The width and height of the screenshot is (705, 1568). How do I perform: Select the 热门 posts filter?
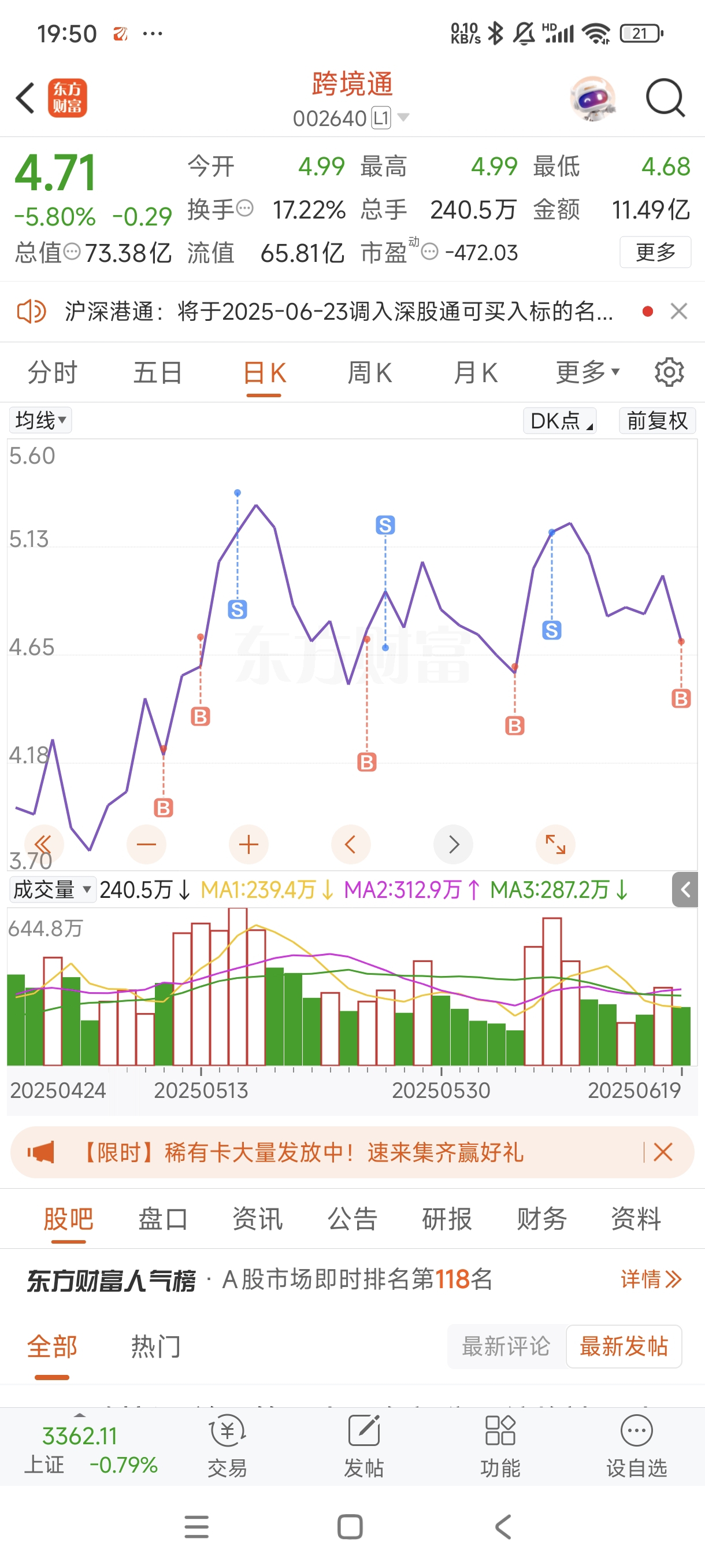point(155,1347)
